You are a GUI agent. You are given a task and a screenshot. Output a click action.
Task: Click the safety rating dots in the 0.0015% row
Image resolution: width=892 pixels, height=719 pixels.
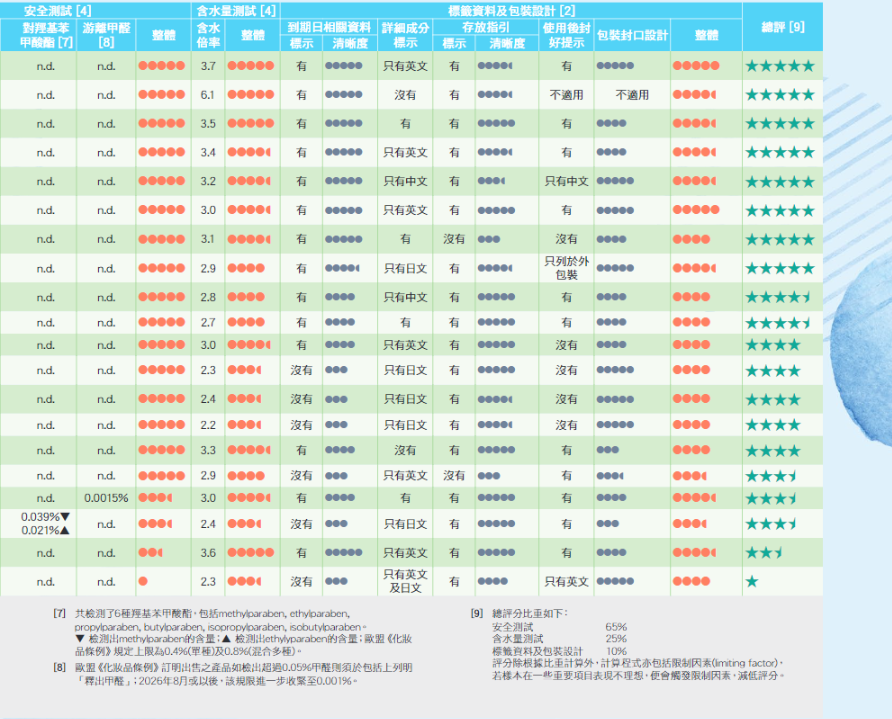(x=155, y=498)
